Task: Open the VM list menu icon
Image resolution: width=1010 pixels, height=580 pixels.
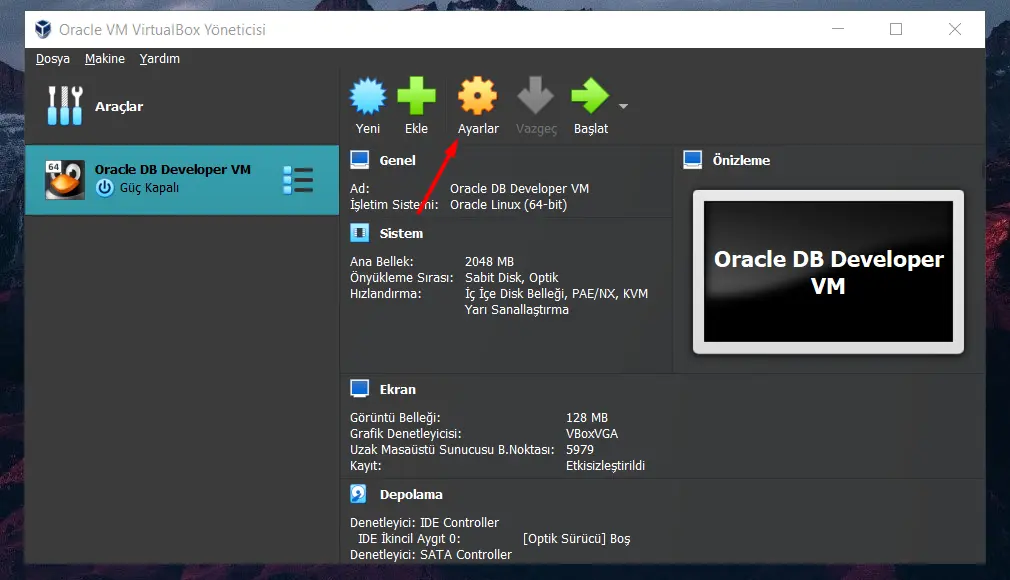Action: [x=298, y=180]
